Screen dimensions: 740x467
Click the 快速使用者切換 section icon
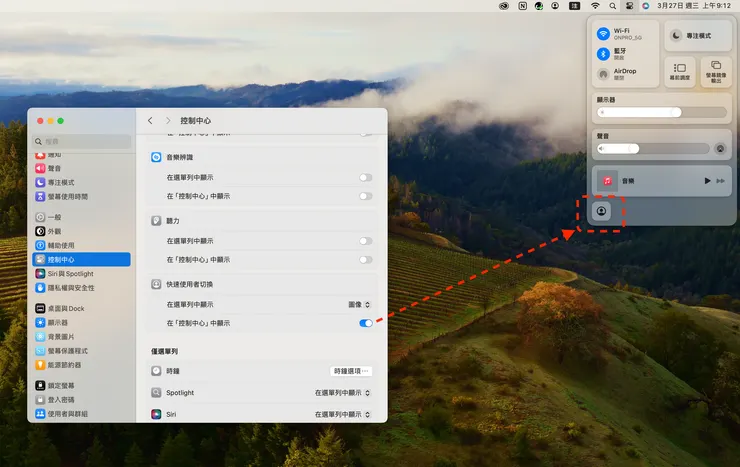156,284
